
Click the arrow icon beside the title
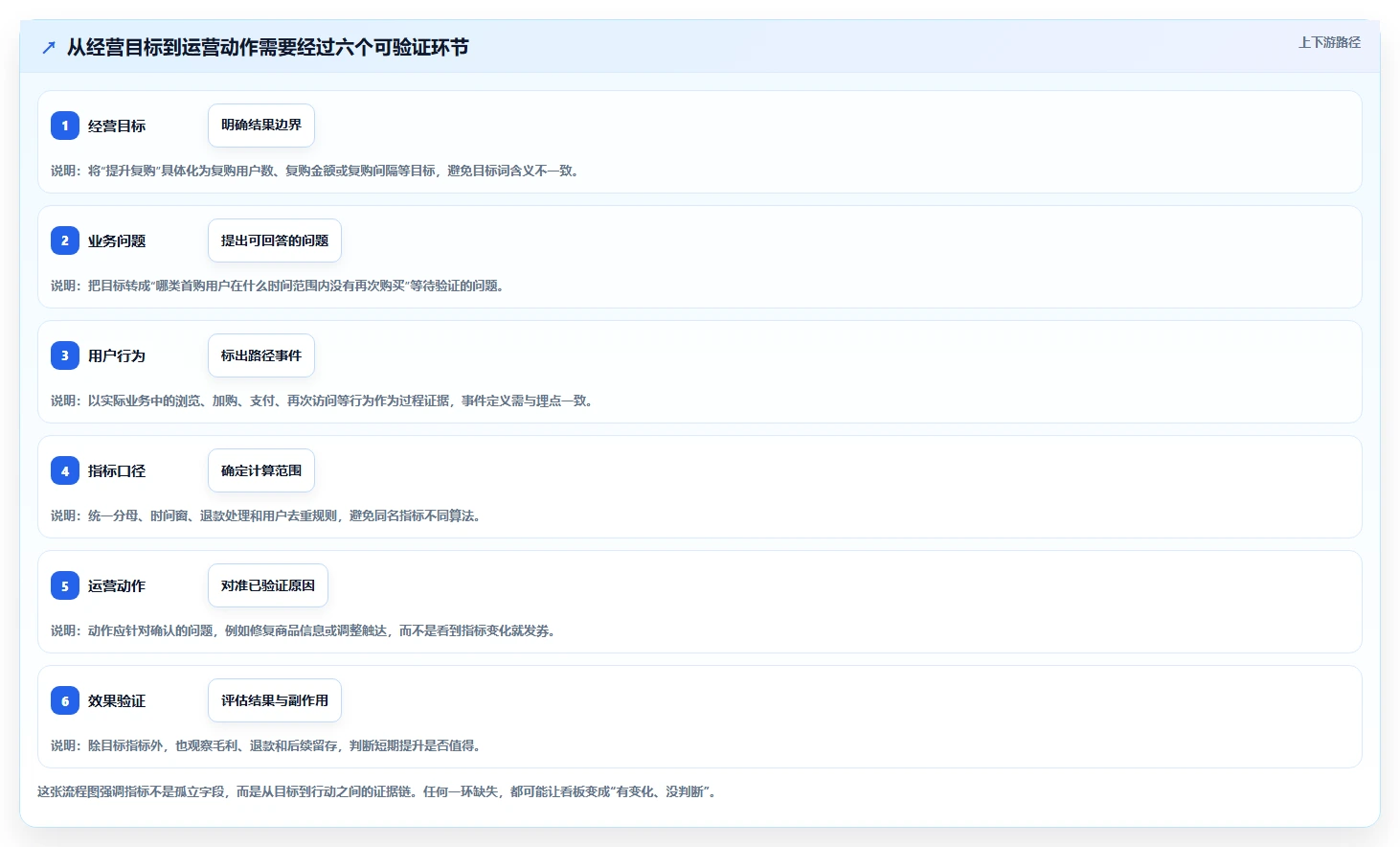coord(49,47)
